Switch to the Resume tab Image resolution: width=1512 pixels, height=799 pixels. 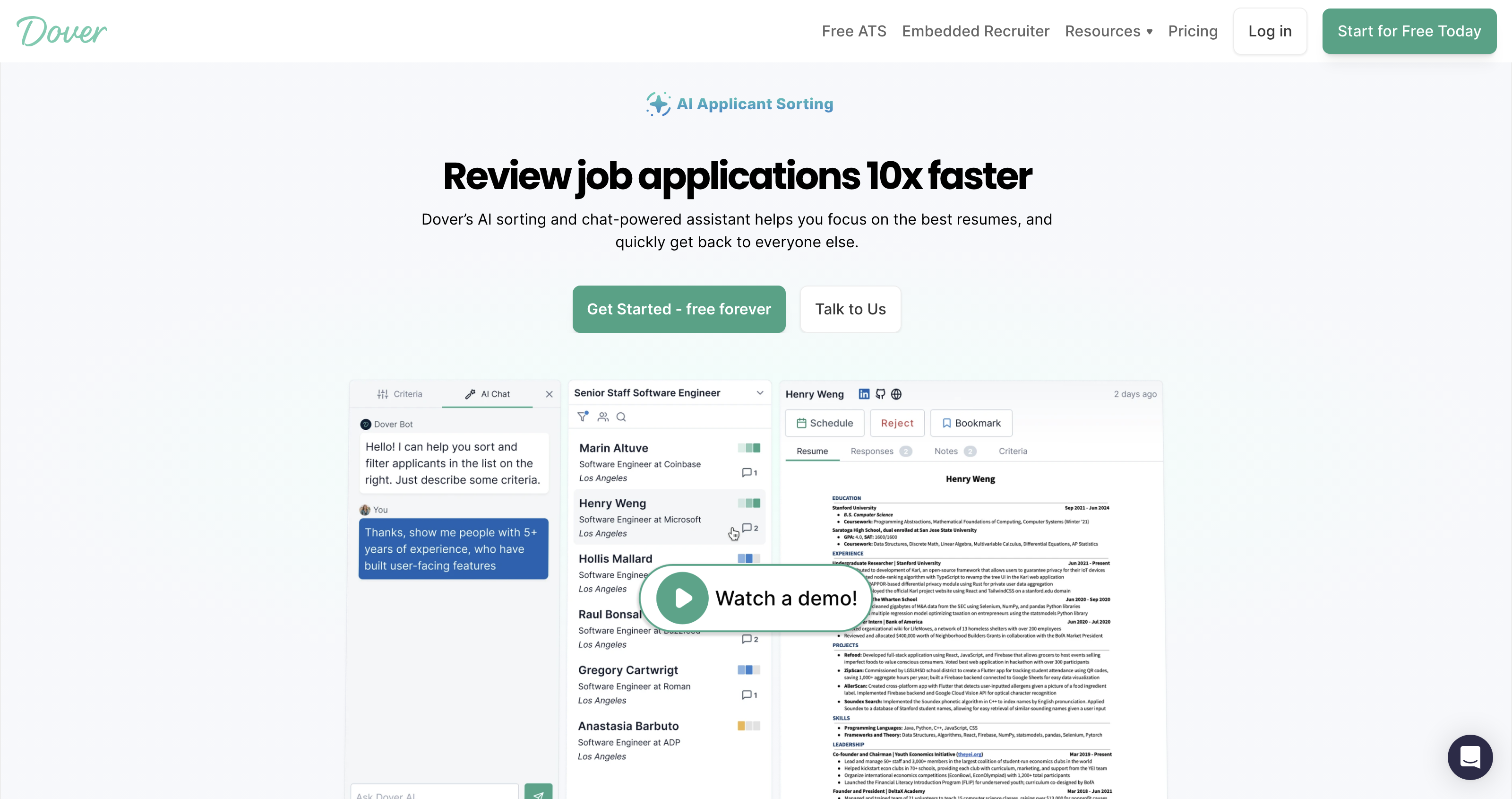tap(812, 451)
